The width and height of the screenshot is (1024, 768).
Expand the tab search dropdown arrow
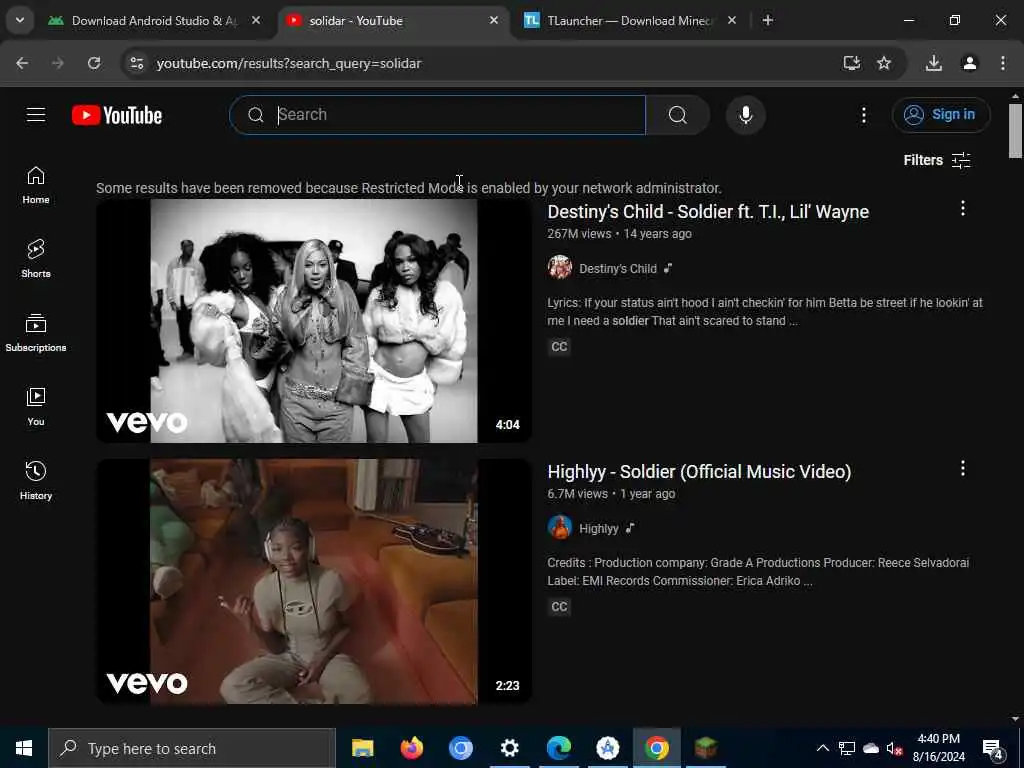pyautogui.click(x=20, y=20)
